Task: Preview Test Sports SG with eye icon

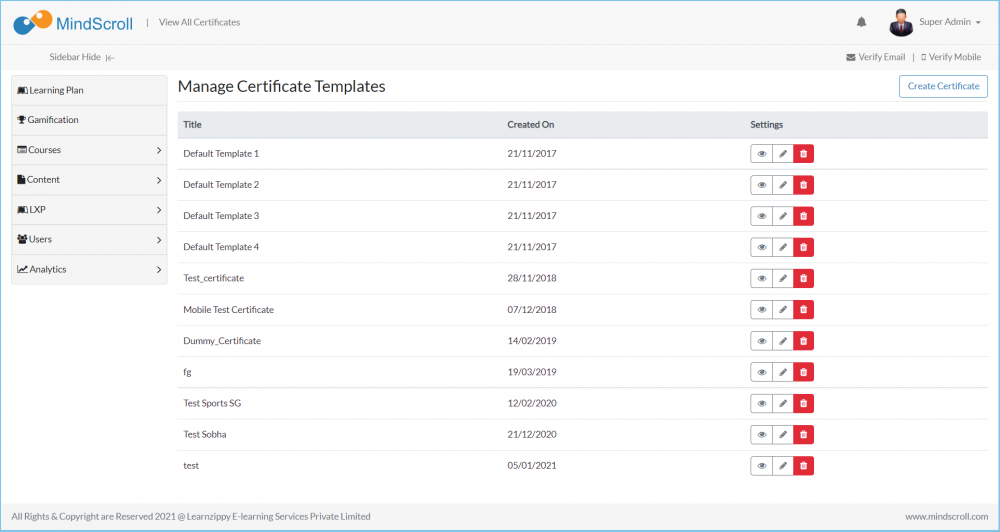Action: tap(761, 404)
